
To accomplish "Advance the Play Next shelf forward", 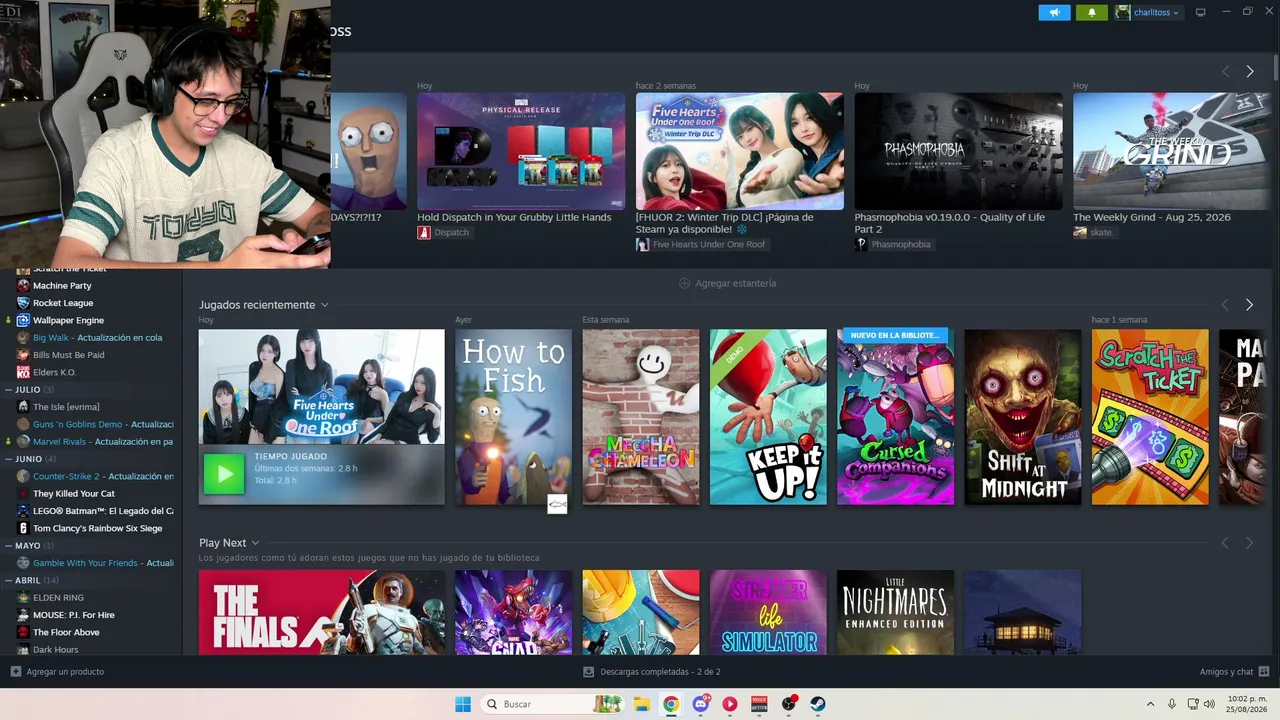I will [x=1249, y=543].
